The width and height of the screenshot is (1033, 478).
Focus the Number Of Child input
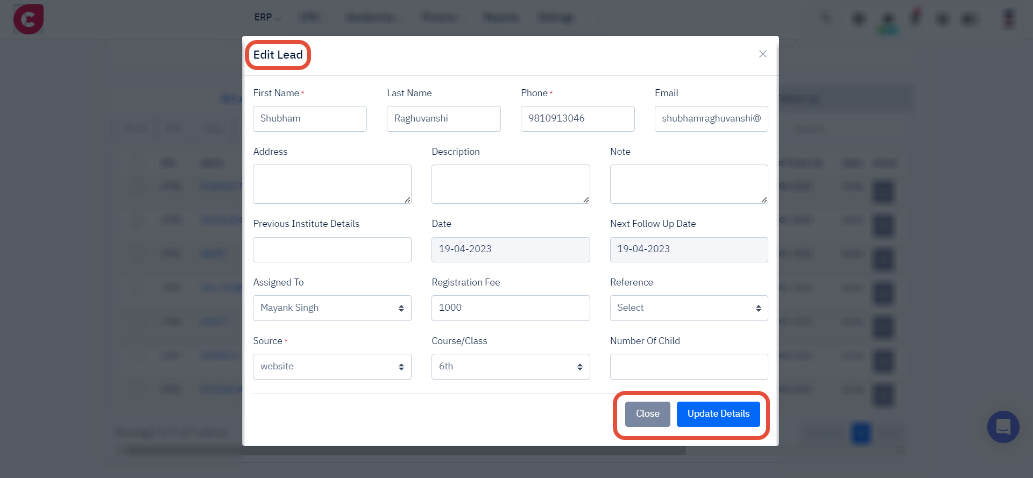pos(689,367)
